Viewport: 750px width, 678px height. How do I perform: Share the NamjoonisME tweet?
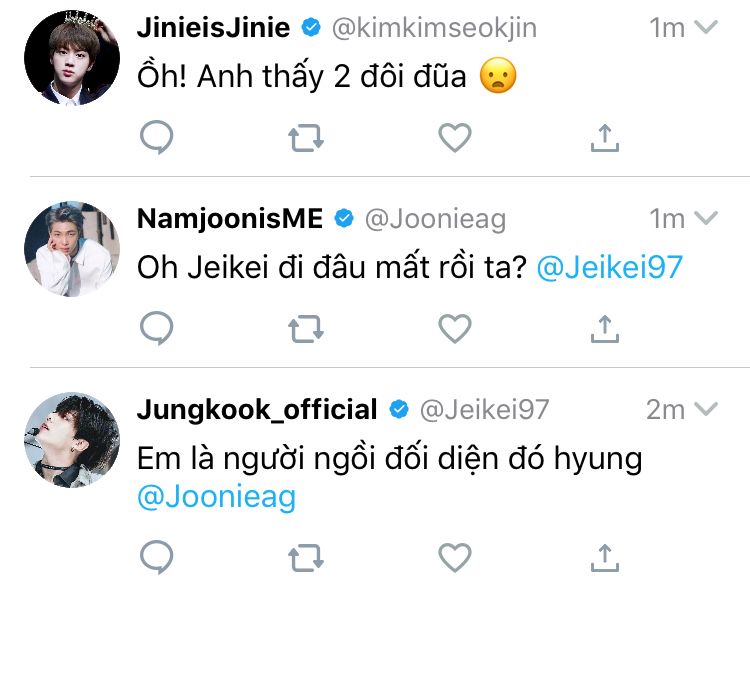(x=604, y=327)
